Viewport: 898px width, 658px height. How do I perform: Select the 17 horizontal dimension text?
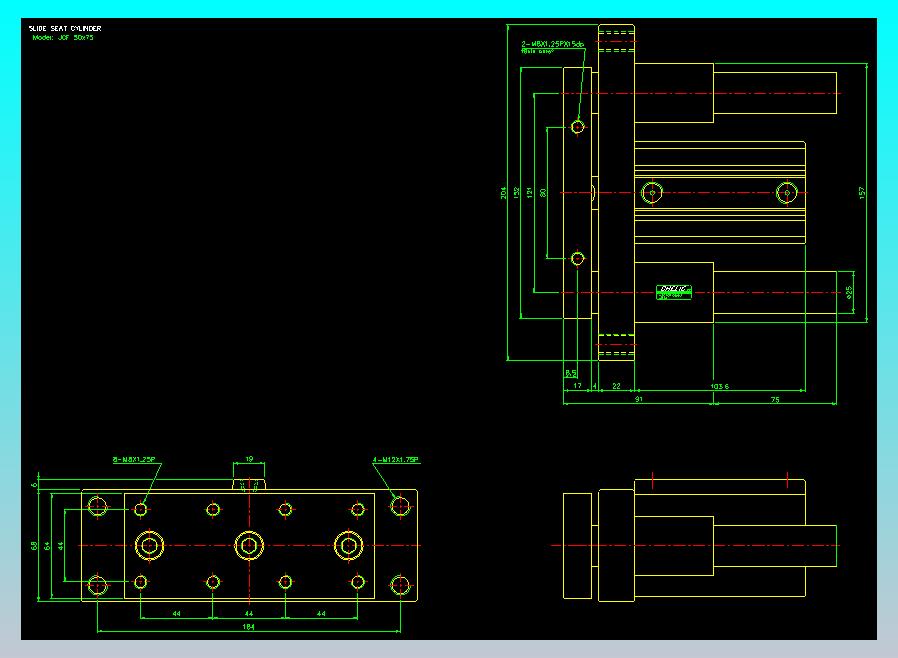577,386
